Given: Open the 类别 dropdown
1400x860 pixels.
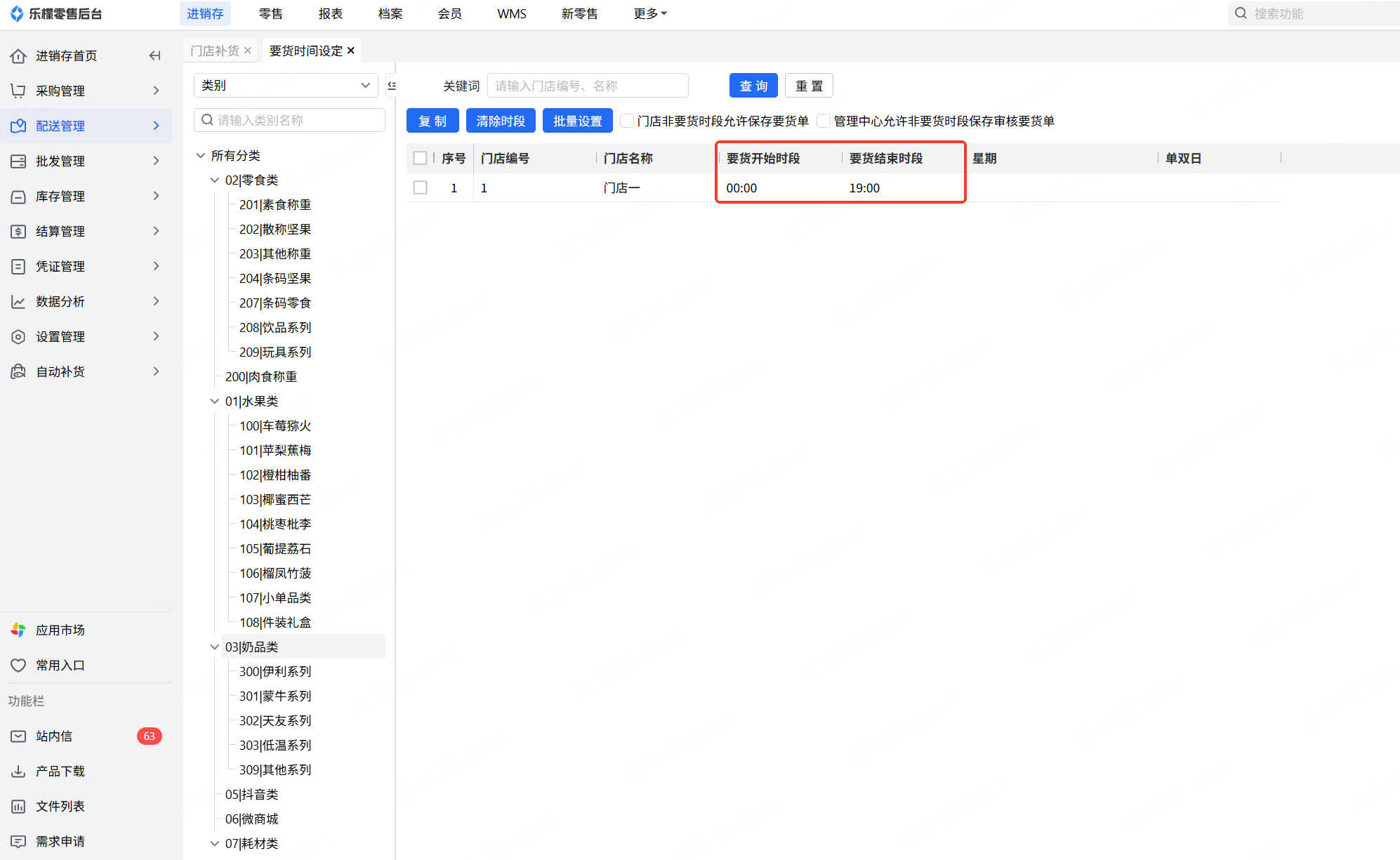Looking at the screenshot, I should [285, 86].
